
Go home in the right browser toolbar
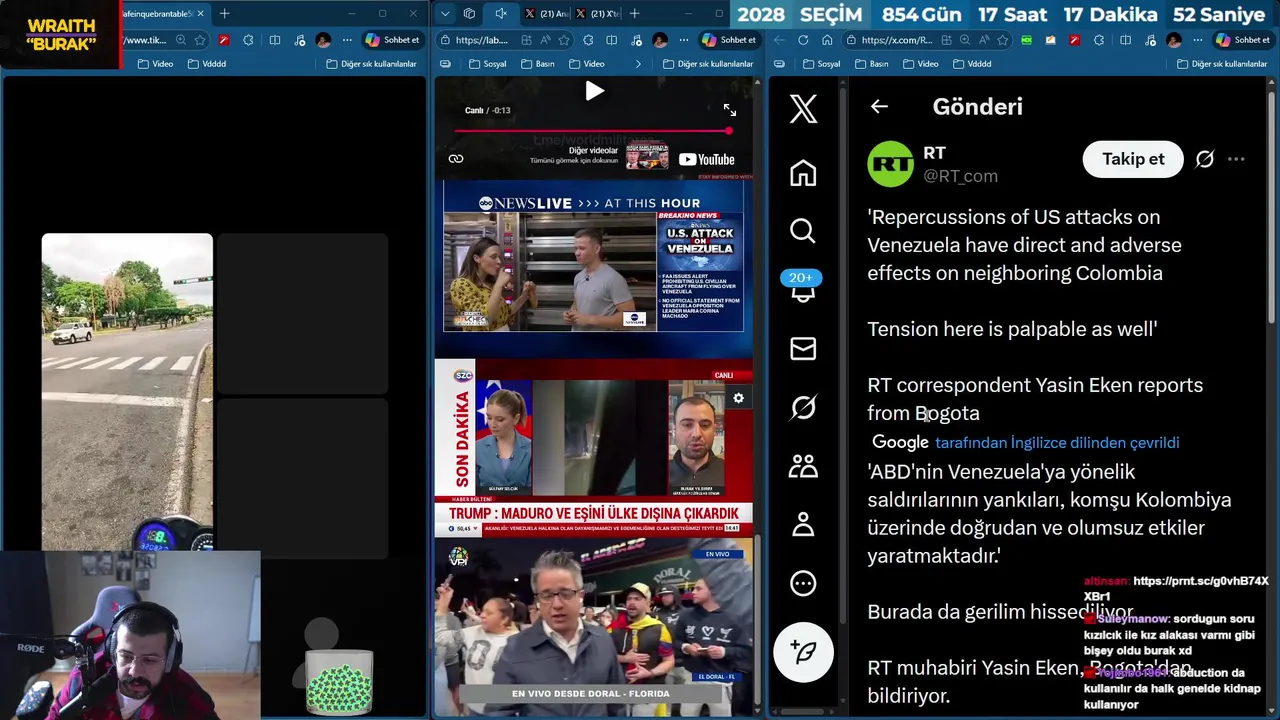pyautogui.click(x=827, y=40)
